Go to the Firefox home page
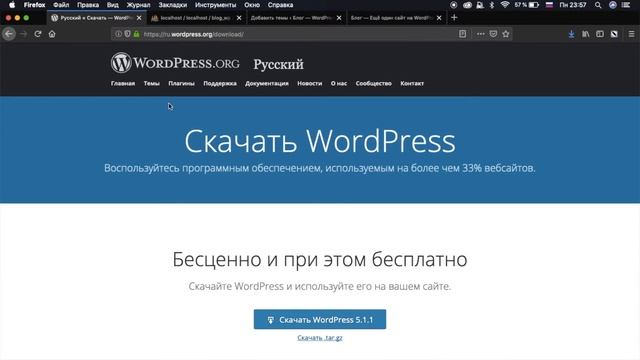 tap(52, 34)
